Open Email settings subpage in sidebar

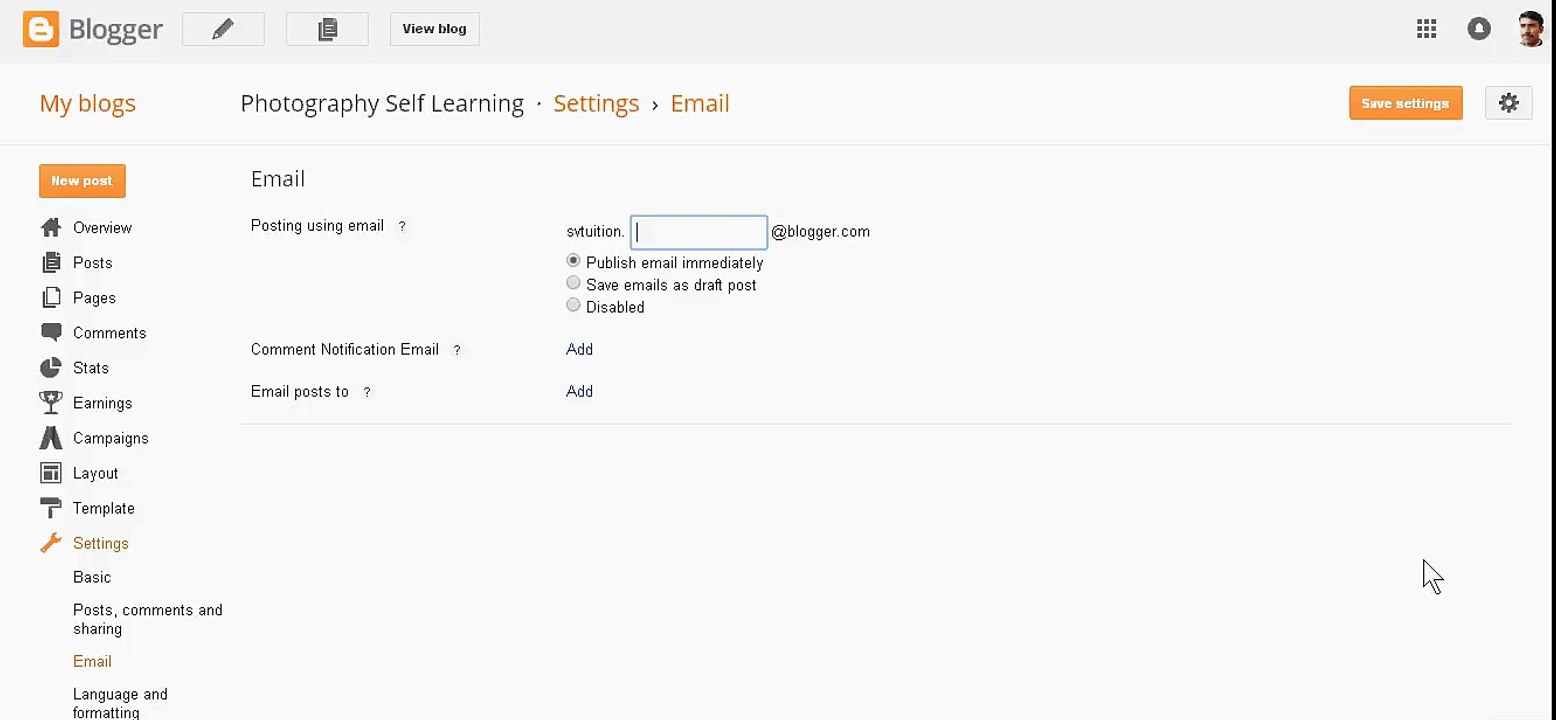pos(92,661)
